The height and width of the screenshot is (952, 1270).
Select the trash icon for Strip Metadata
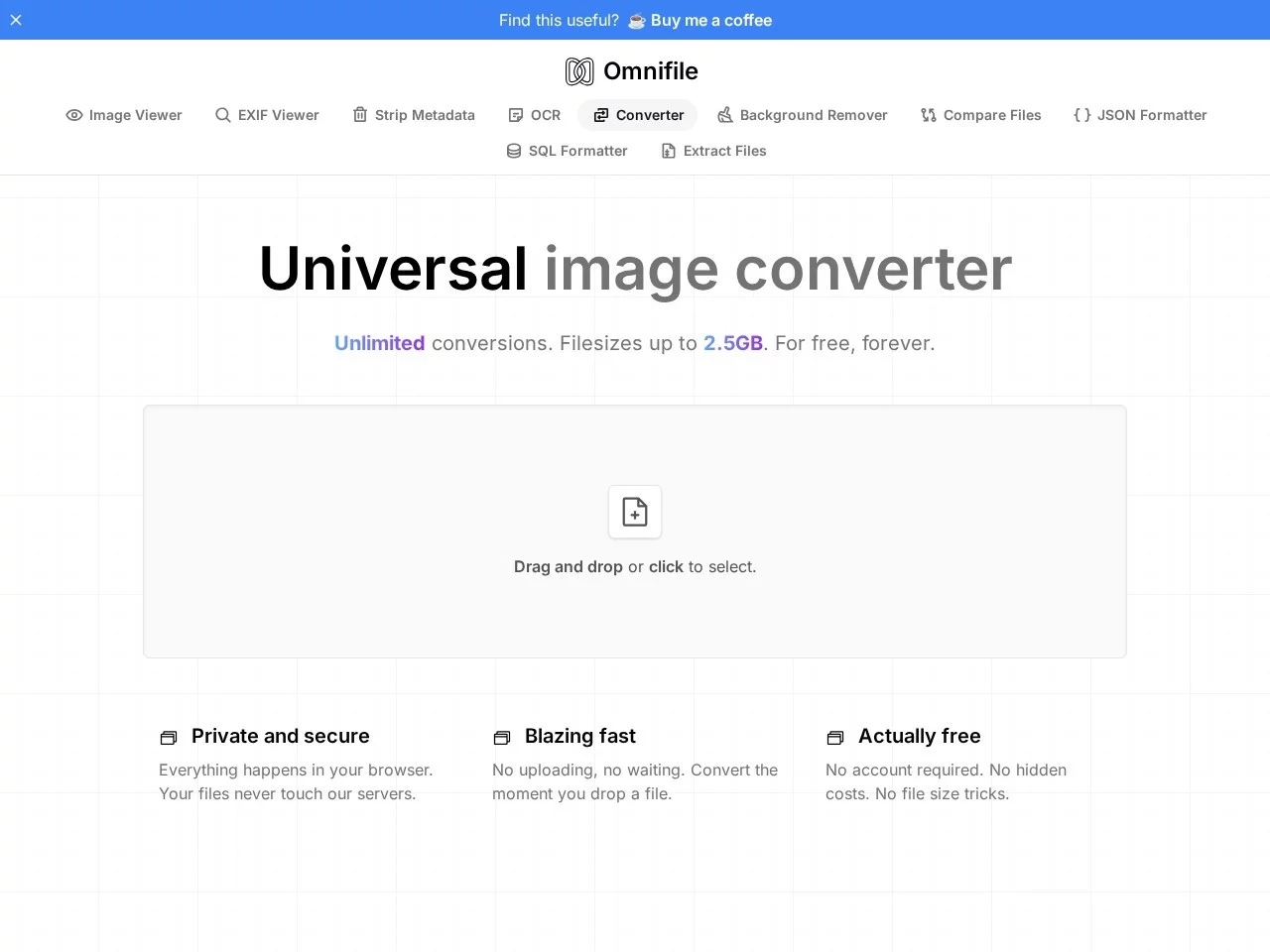359,115
